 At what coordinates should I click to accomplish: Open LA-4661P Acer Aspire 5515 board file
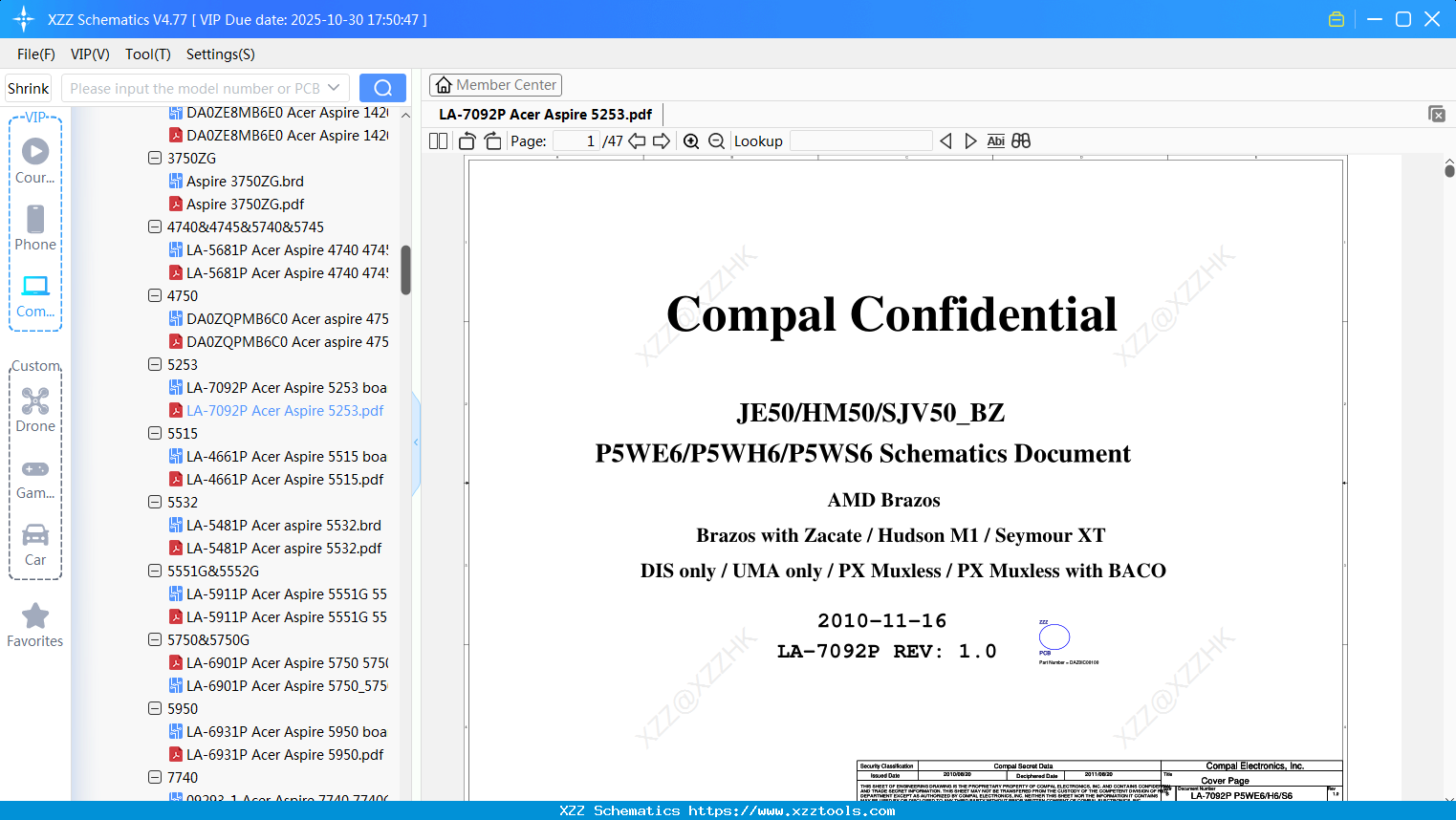[x=278, y=457]
